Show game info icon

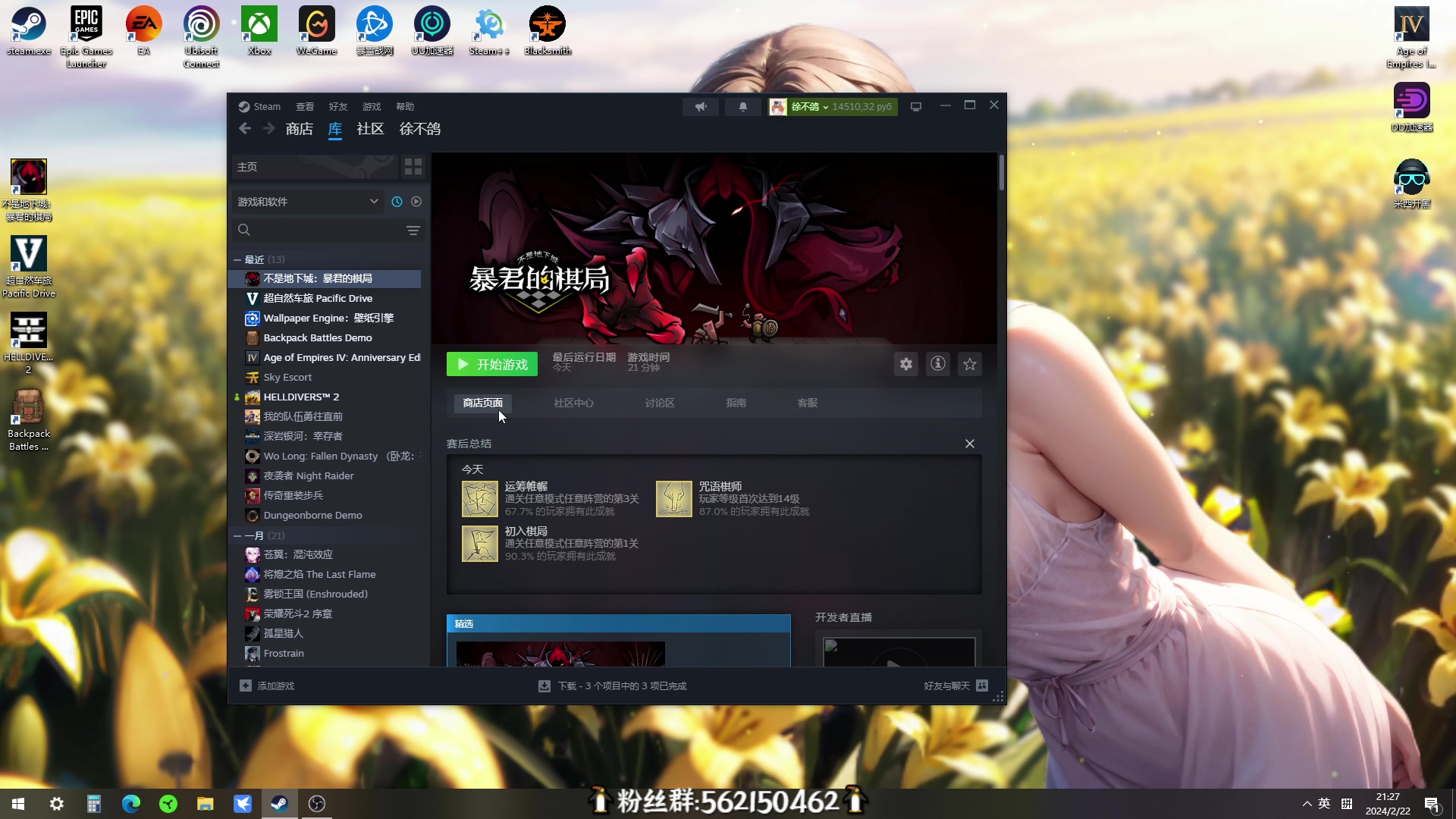(x=938, y=364)
